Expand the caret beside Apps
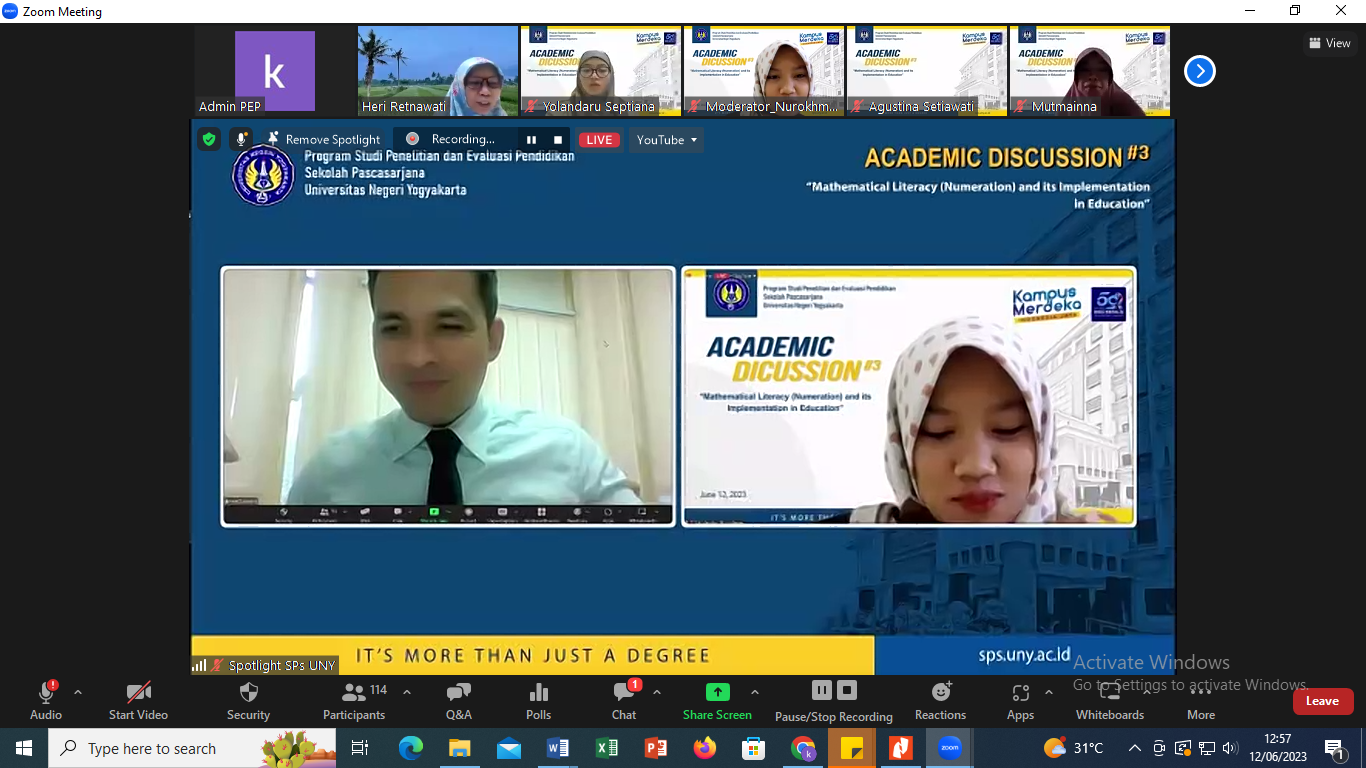 (x=1049, y=692)
